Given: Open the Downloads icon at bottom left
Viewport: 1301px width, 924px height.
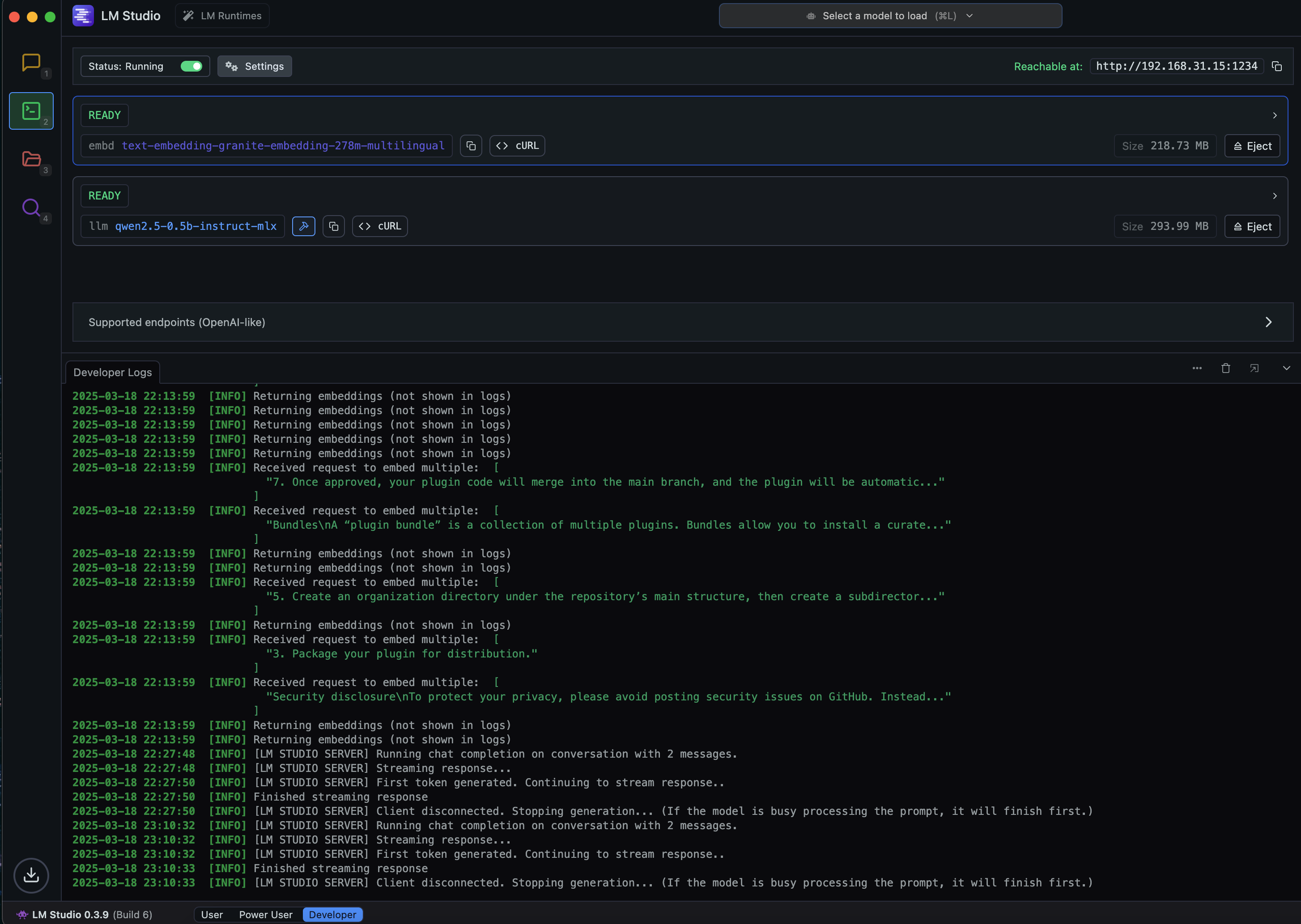Looking at the screenshot, I should (31, 874).
